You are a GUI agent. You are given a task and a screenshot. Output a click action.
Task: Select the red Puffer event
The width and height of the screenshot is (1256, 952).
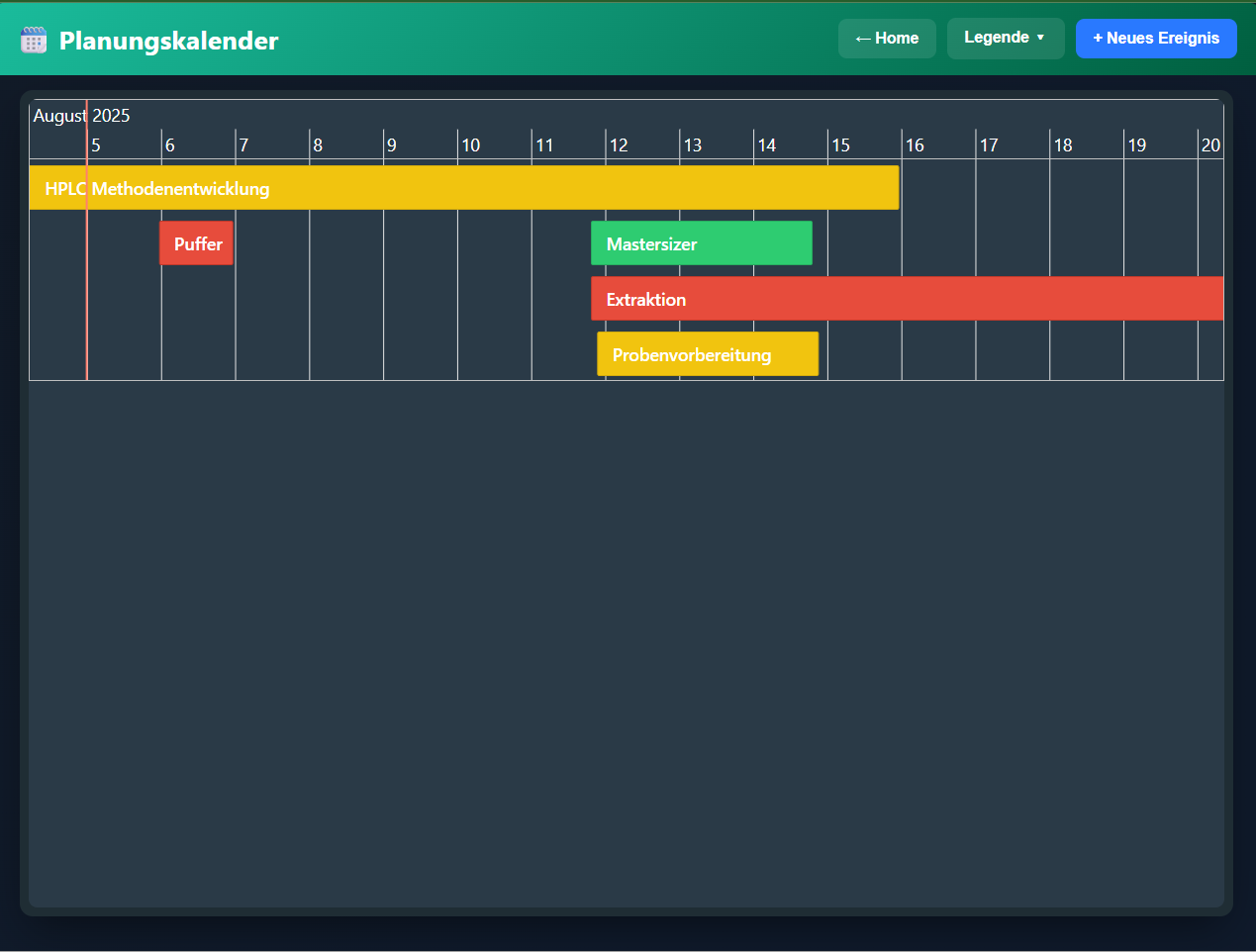pyautogui.click(x=197, y=243)
